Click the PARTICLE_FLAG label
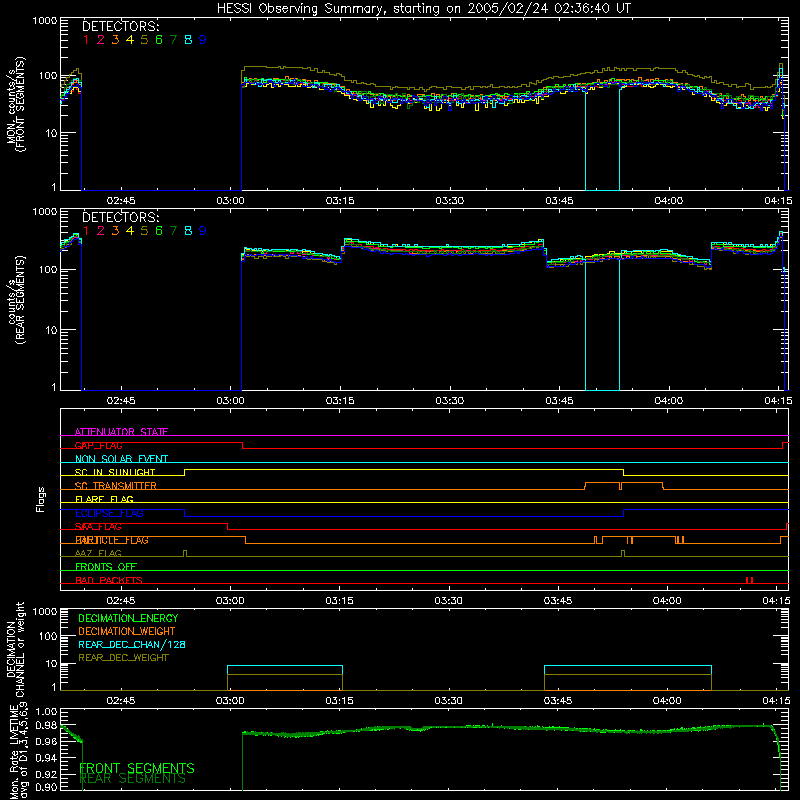 112,540
